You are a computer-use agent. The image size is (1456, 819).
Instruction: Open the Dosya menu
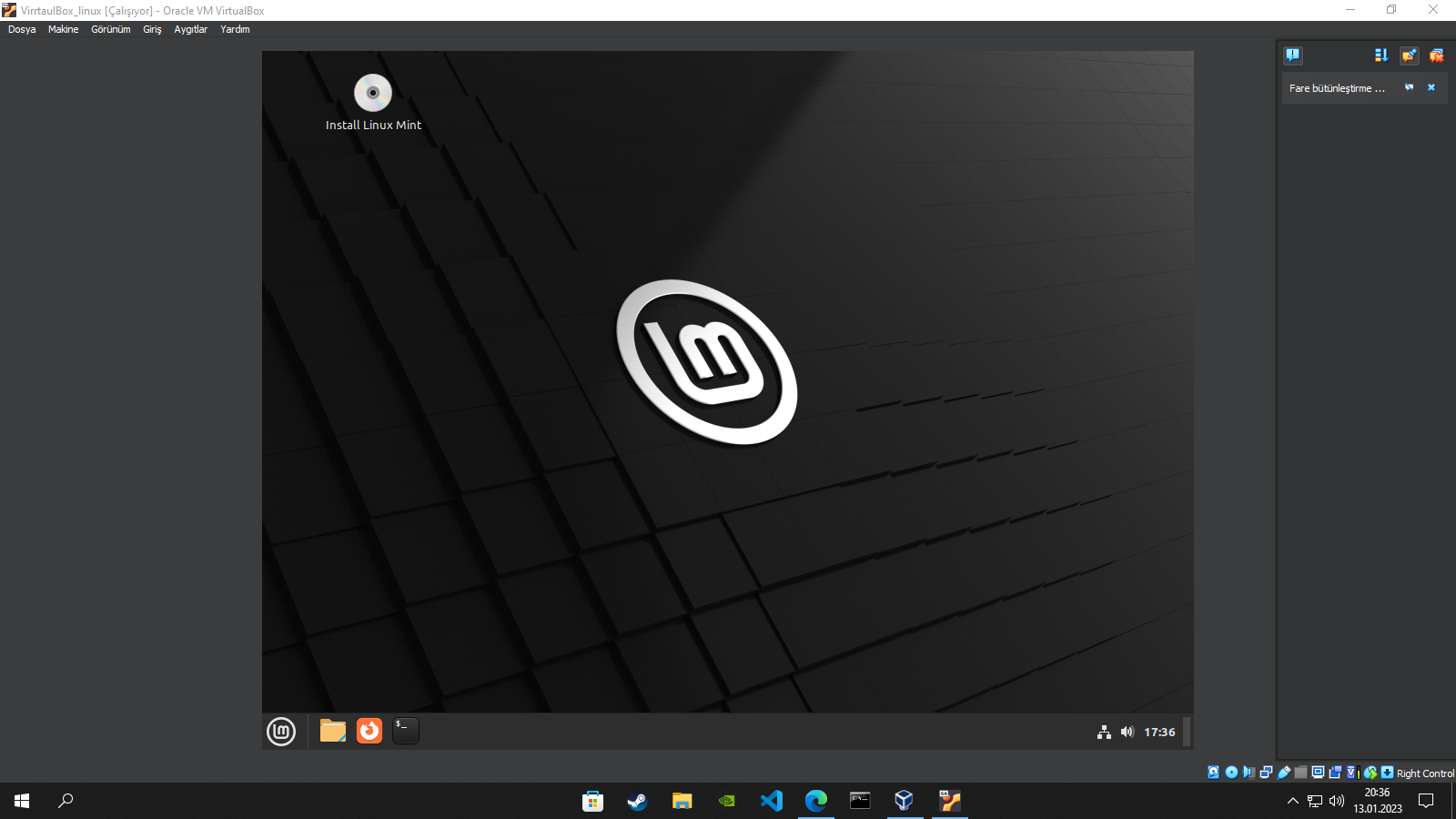tap(22, 29)
